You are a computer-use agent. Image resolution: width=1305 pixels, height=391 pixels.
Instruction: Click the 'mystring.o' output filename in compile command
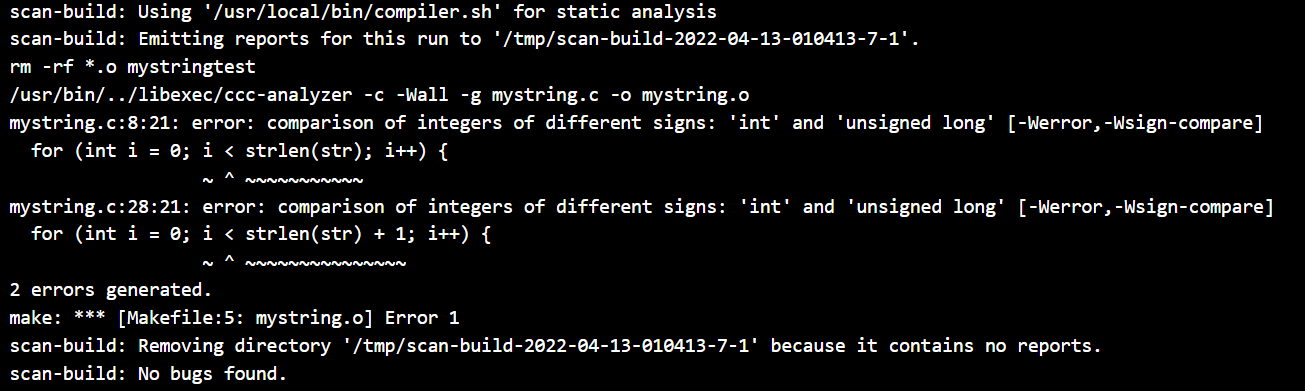point(695,97)
